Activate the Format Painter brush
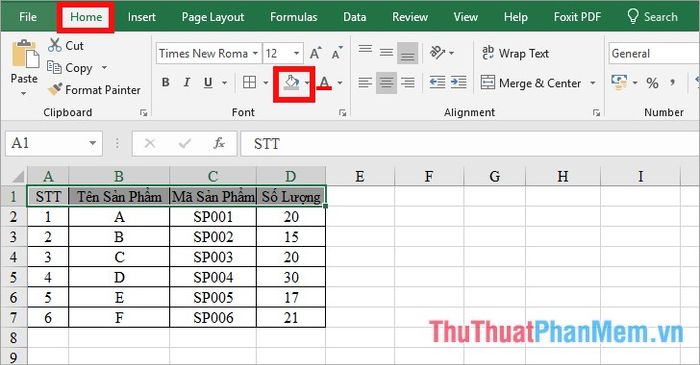700x365 pixels. point(94,90)
